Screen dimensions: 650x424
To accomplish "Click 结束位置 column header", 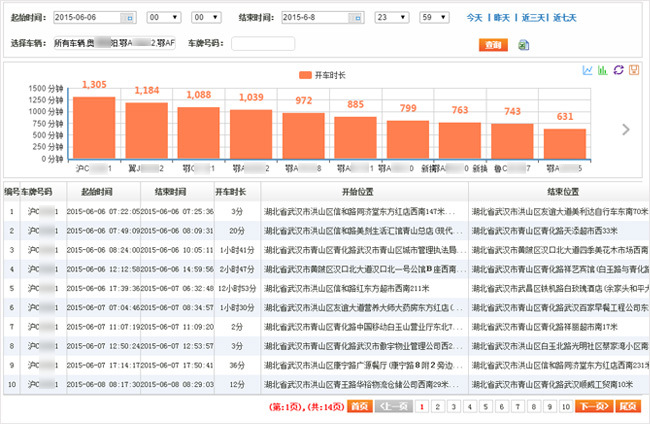I will (x=559, y=192).
